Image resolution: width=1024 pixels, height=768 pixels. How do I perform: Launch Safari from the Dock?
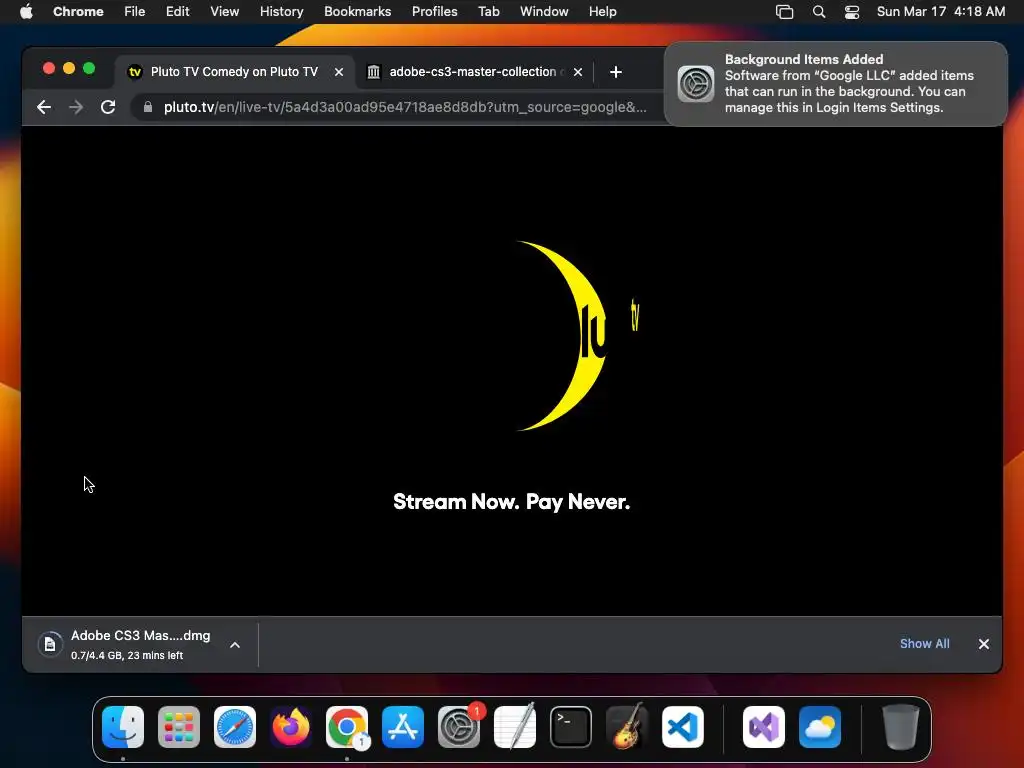[235, 727]
